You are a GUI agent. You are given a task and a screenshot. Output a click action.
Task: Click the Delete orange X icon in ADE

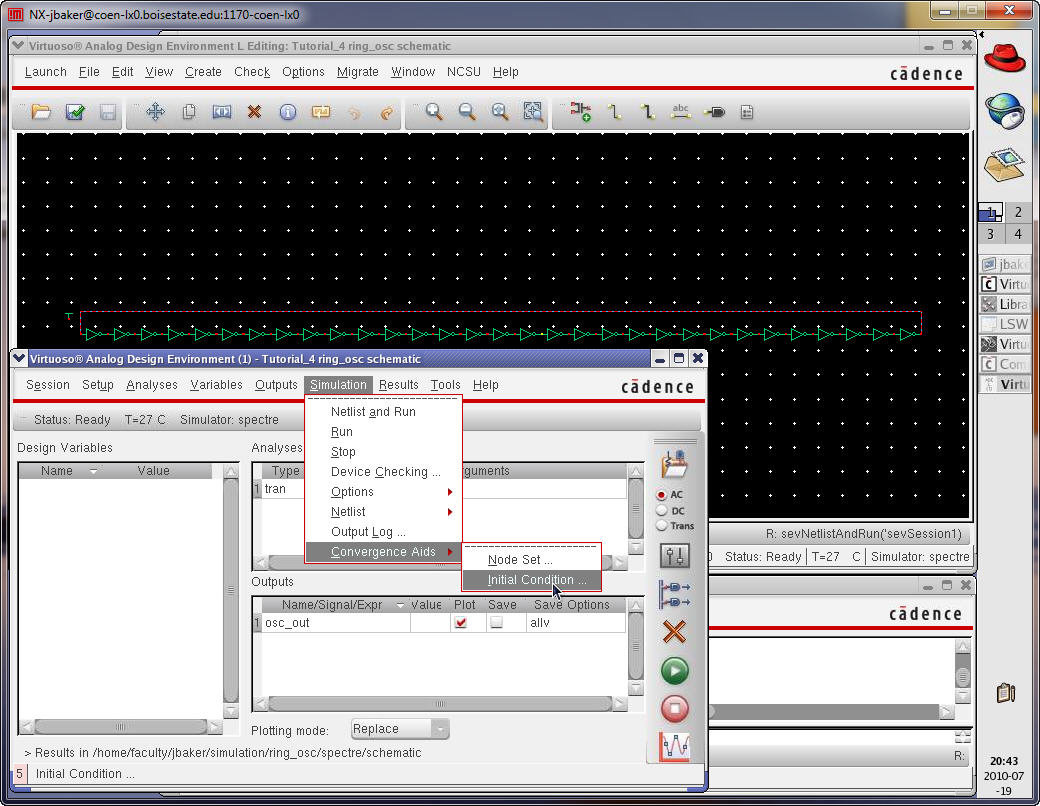click(x=675, y=632)
